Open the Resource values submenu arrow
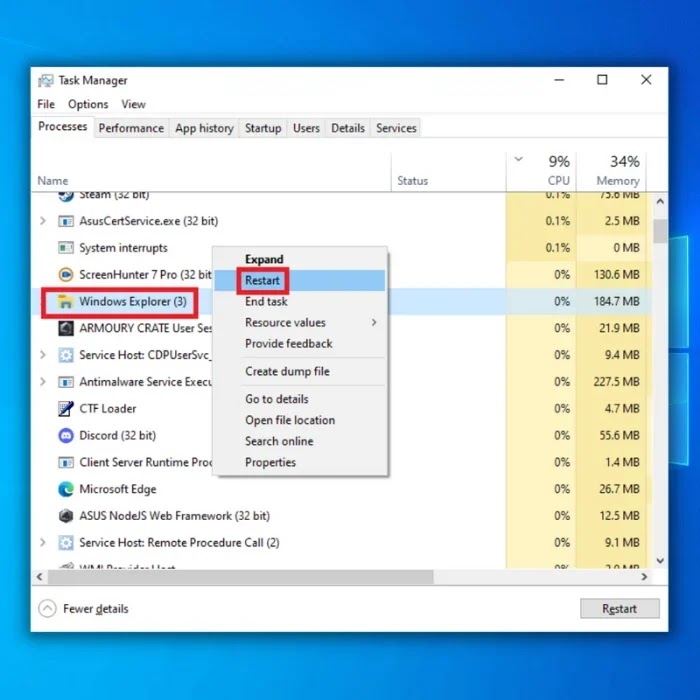This screenshot has height=700, width=700. pos(374,322)
